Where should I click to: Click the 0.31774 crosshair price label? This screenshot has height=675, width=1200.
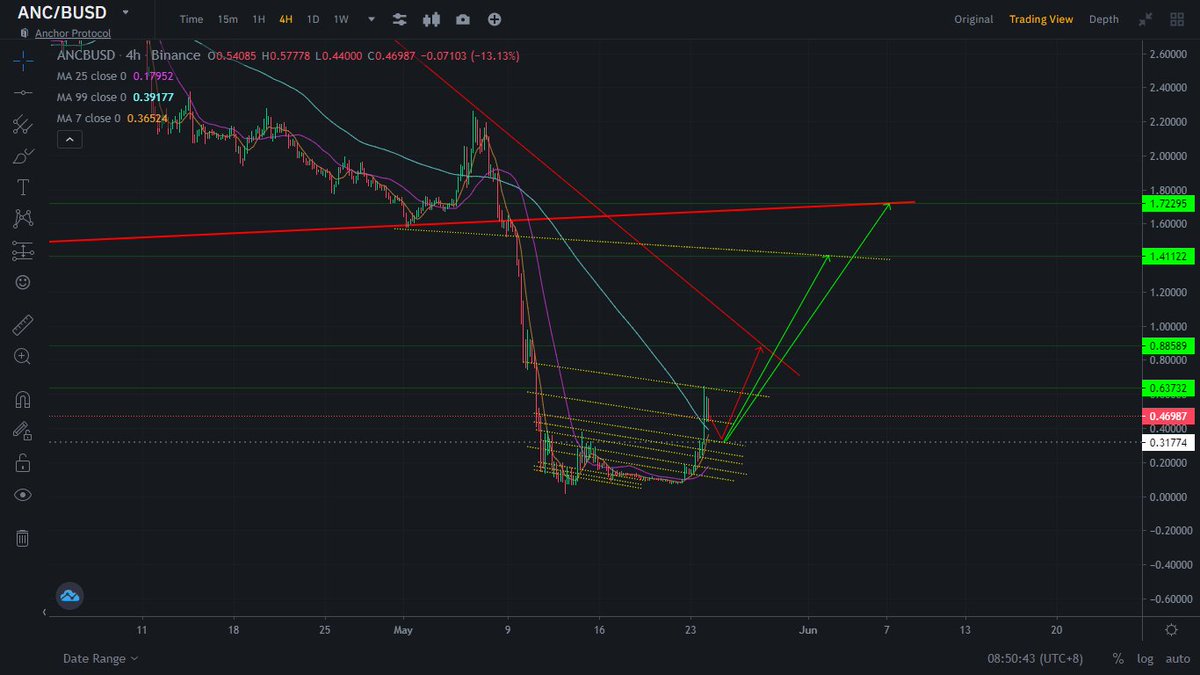click(1169, 442)
